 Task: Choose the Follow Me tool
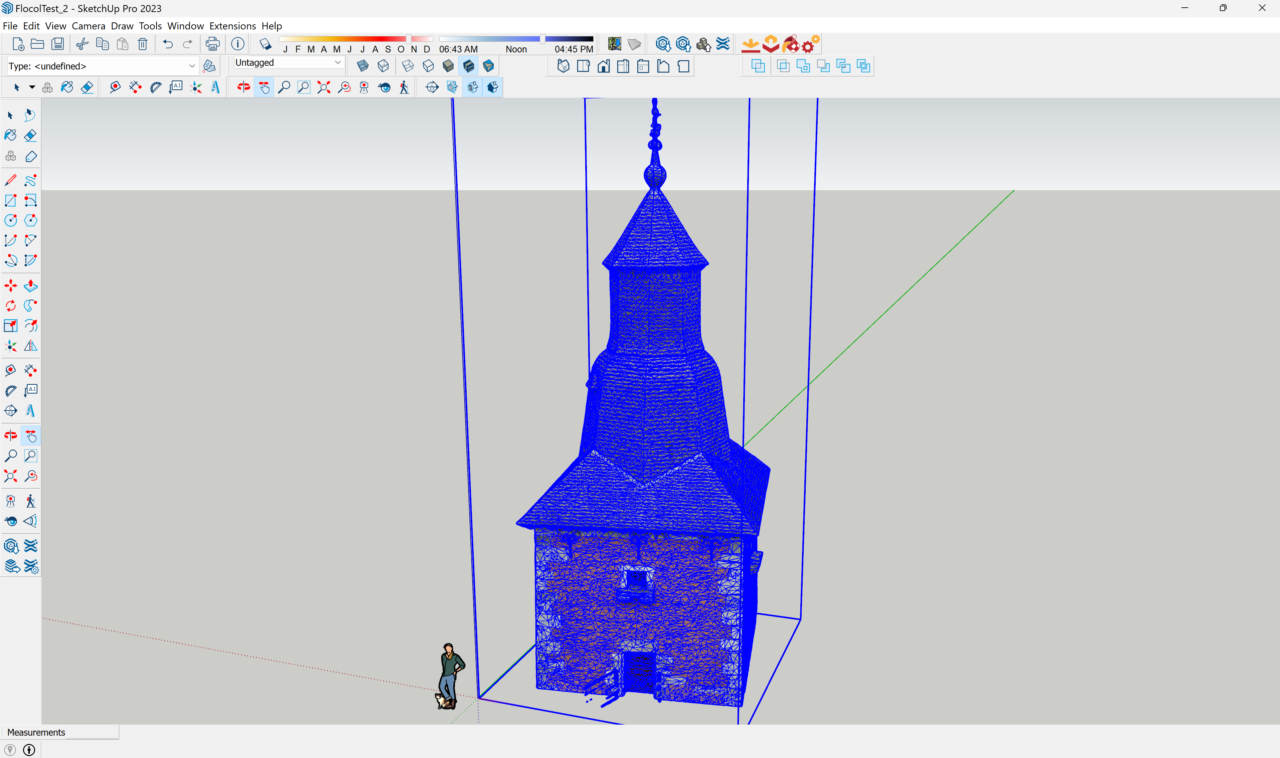click(x=31, y=306)
